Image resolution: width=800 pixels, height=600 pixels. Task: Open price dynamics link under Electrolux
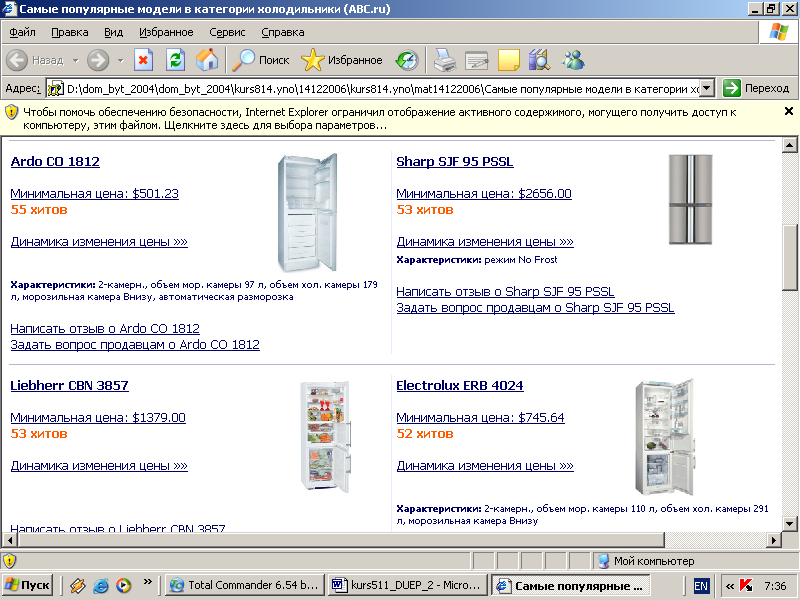click(x=485, y=465)
